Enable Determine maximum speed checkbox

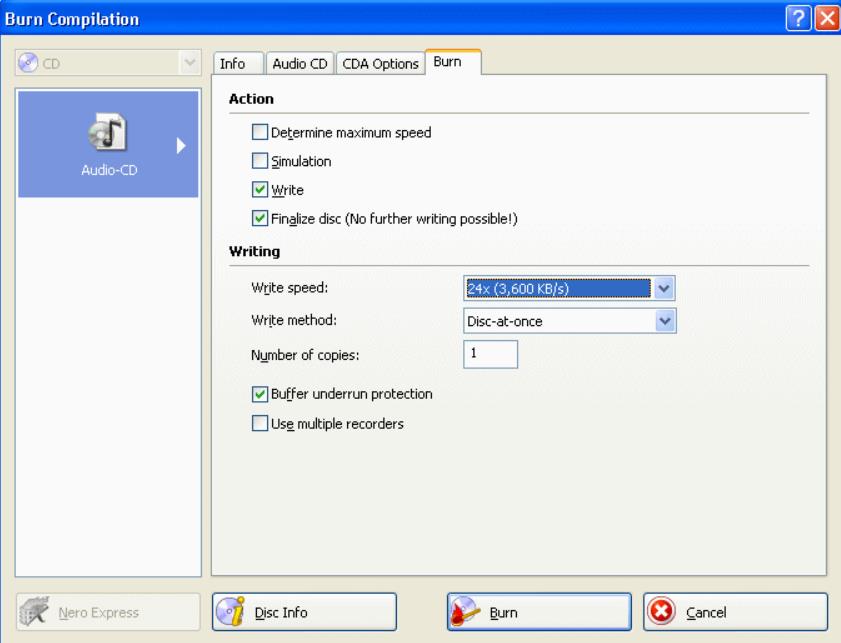click(x=260, y=132)
